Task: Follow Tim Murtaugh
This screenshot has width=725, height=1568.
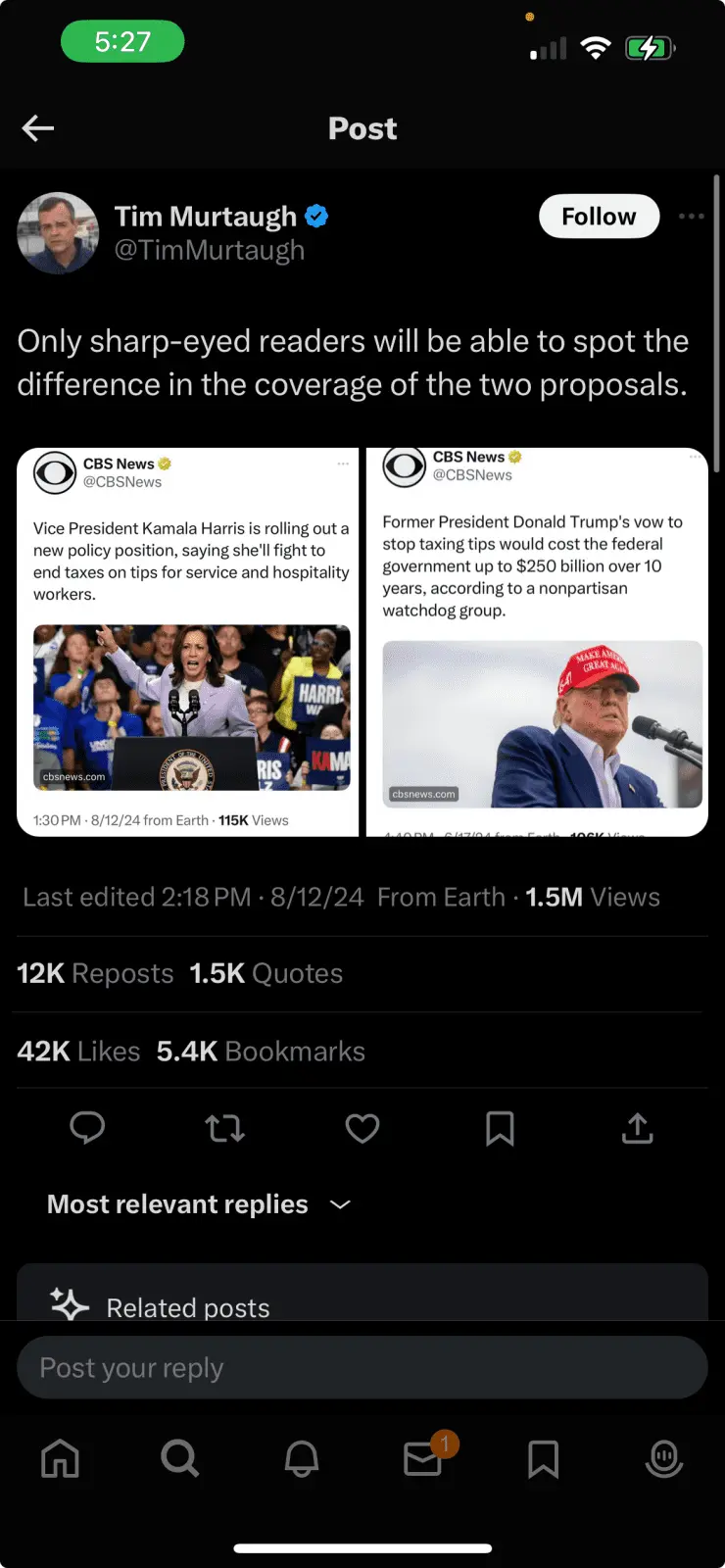Action: click(x=599, y=217)
